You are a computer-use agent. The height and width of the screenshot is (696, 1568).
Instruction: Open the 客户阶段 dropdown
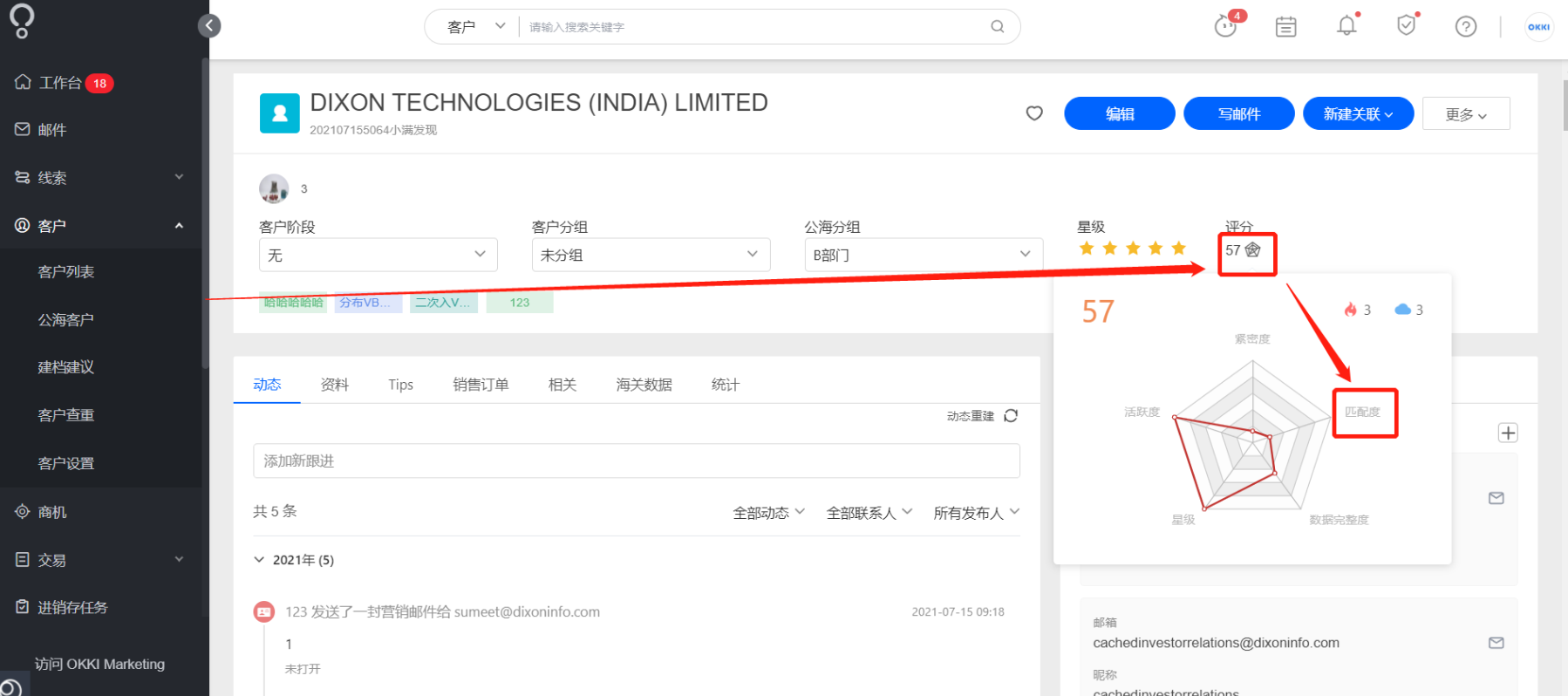(378, 255)
